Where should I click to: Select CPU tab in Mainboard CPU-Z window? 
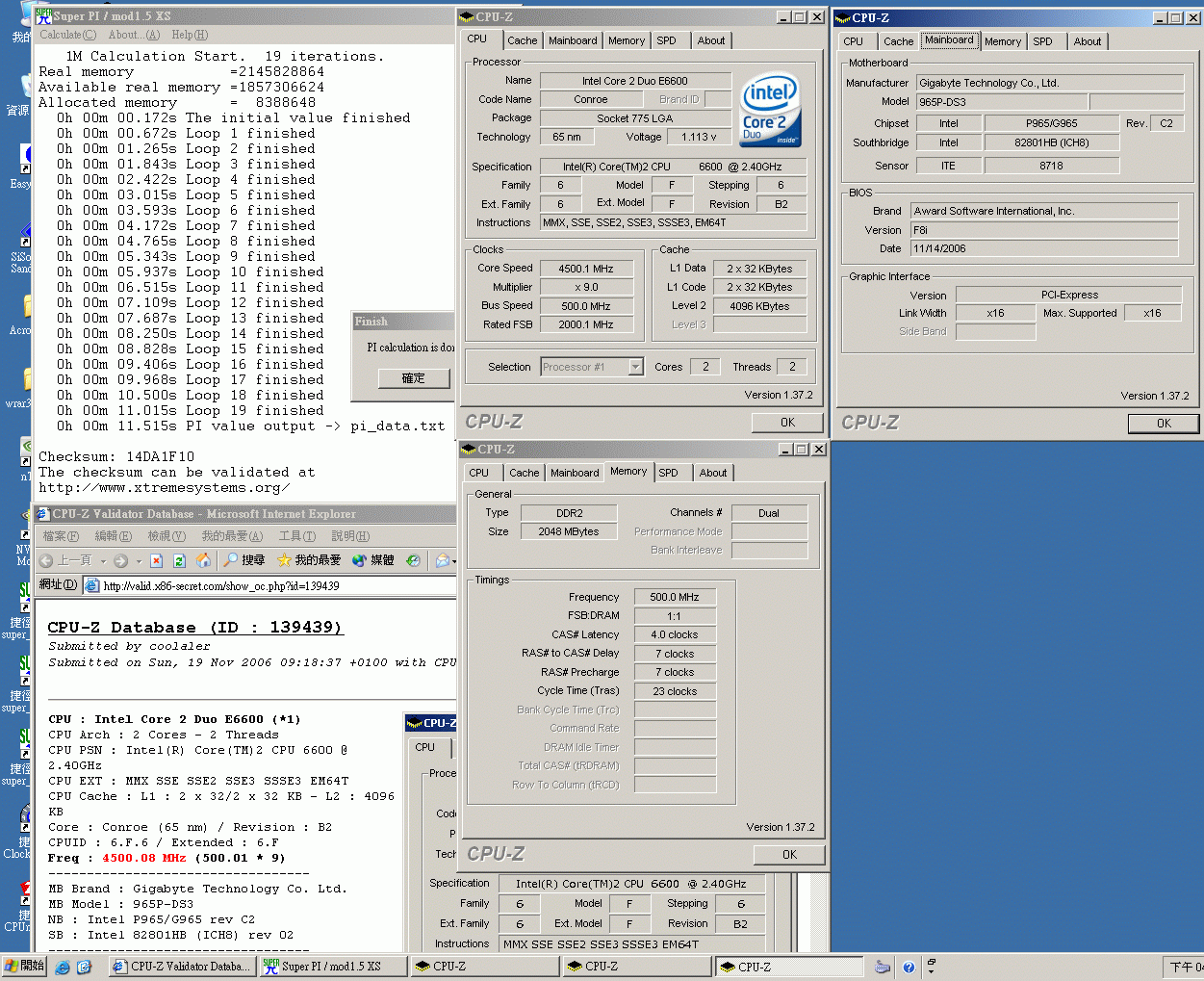pos(854,41)
